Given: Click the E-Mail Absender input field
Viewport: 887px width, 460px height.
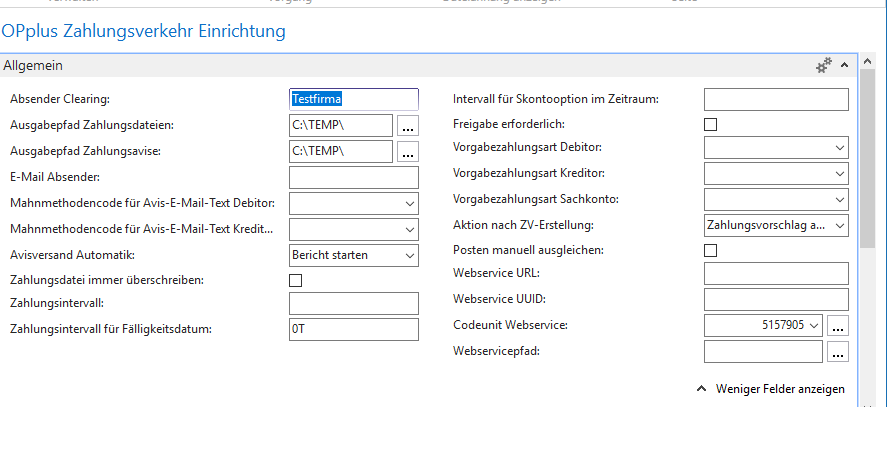Looking at the screenshot, I should [x=354, y=178].
